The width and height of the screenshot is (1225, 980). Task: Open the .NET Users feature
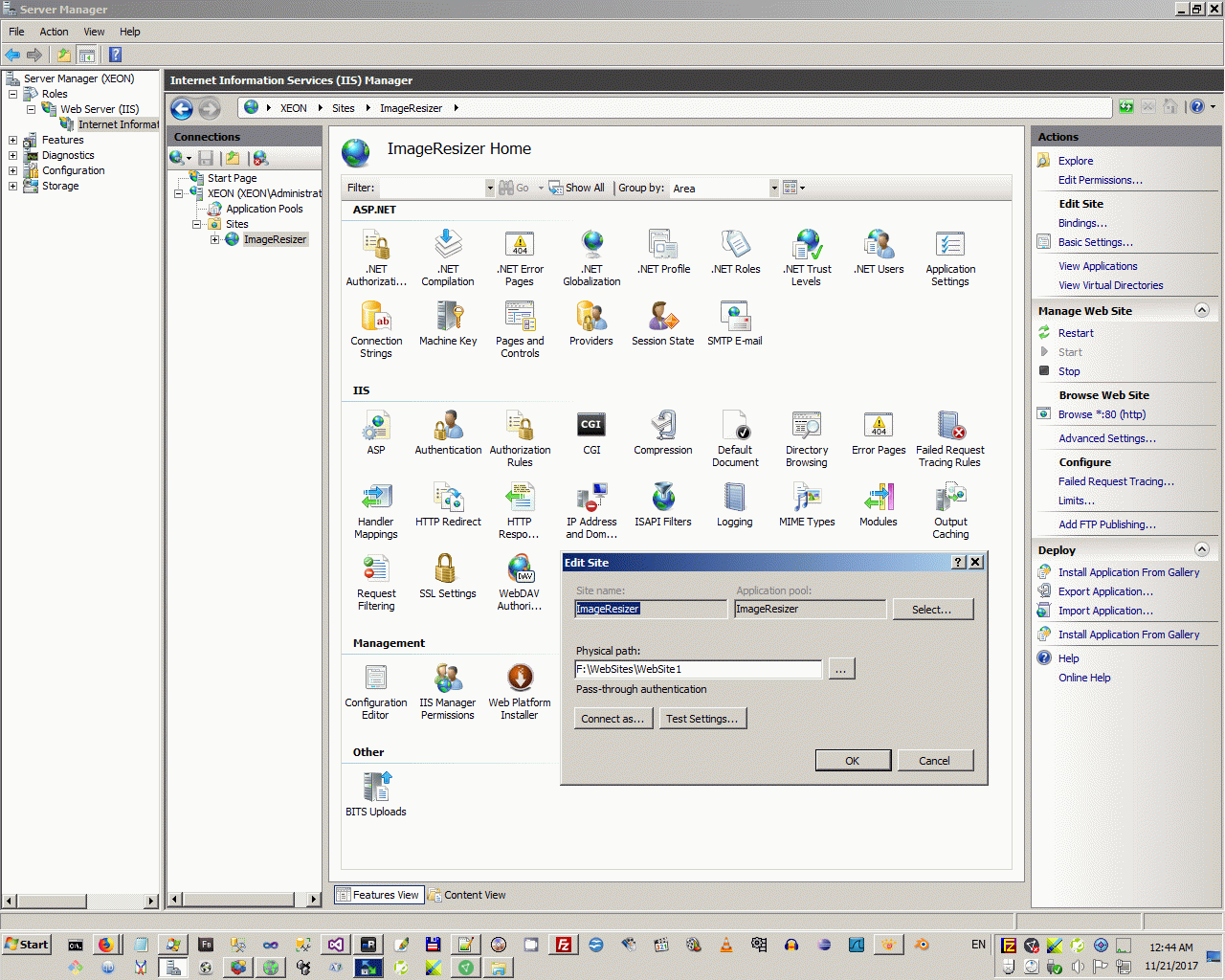(x=879, y=252)
